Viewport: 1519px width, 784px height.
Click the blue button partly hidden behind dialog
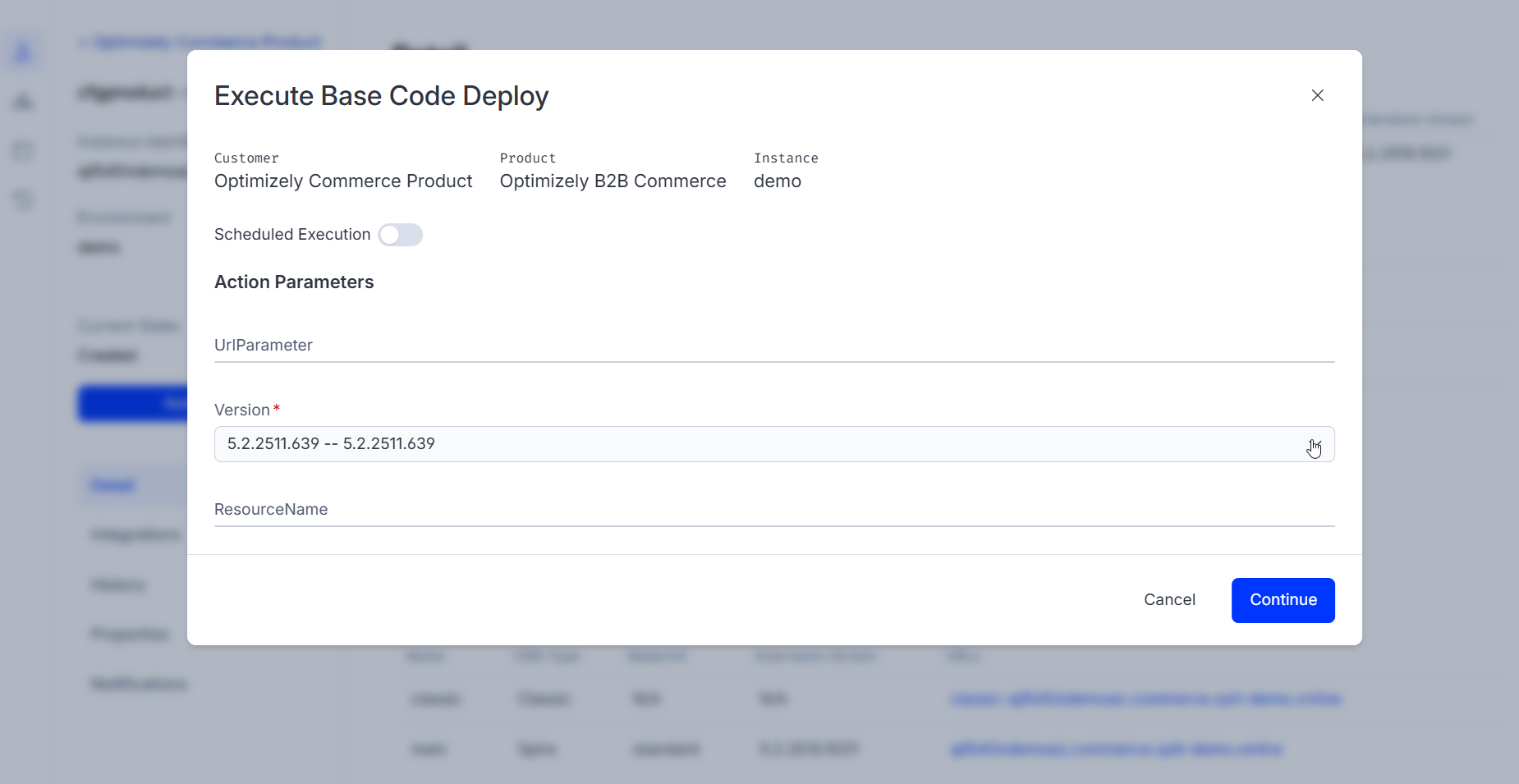pyautogui.click(x=133, y=403)
